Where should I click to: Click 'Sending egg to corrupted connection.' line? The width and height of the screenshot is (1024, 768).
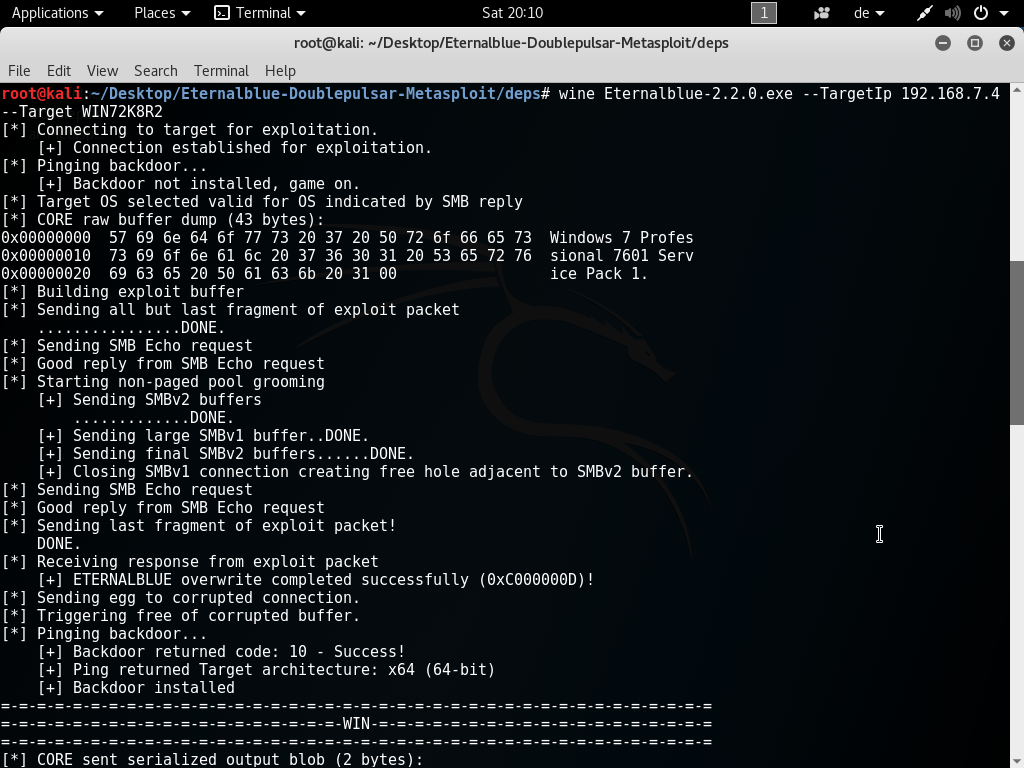pos(180,598)
